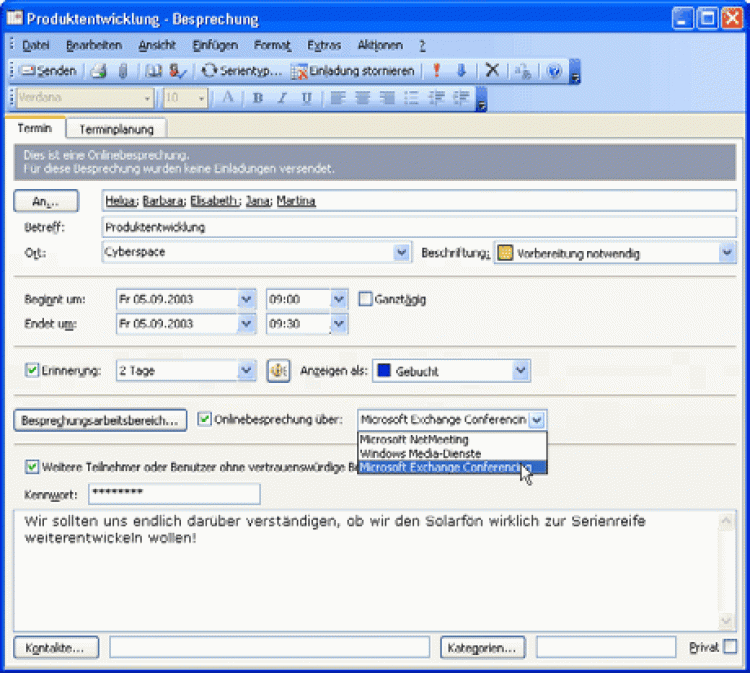The width and height of the screenshot is (750, 673).
Task: Switch to the Terminplanung tab
Action: [116, 129]
